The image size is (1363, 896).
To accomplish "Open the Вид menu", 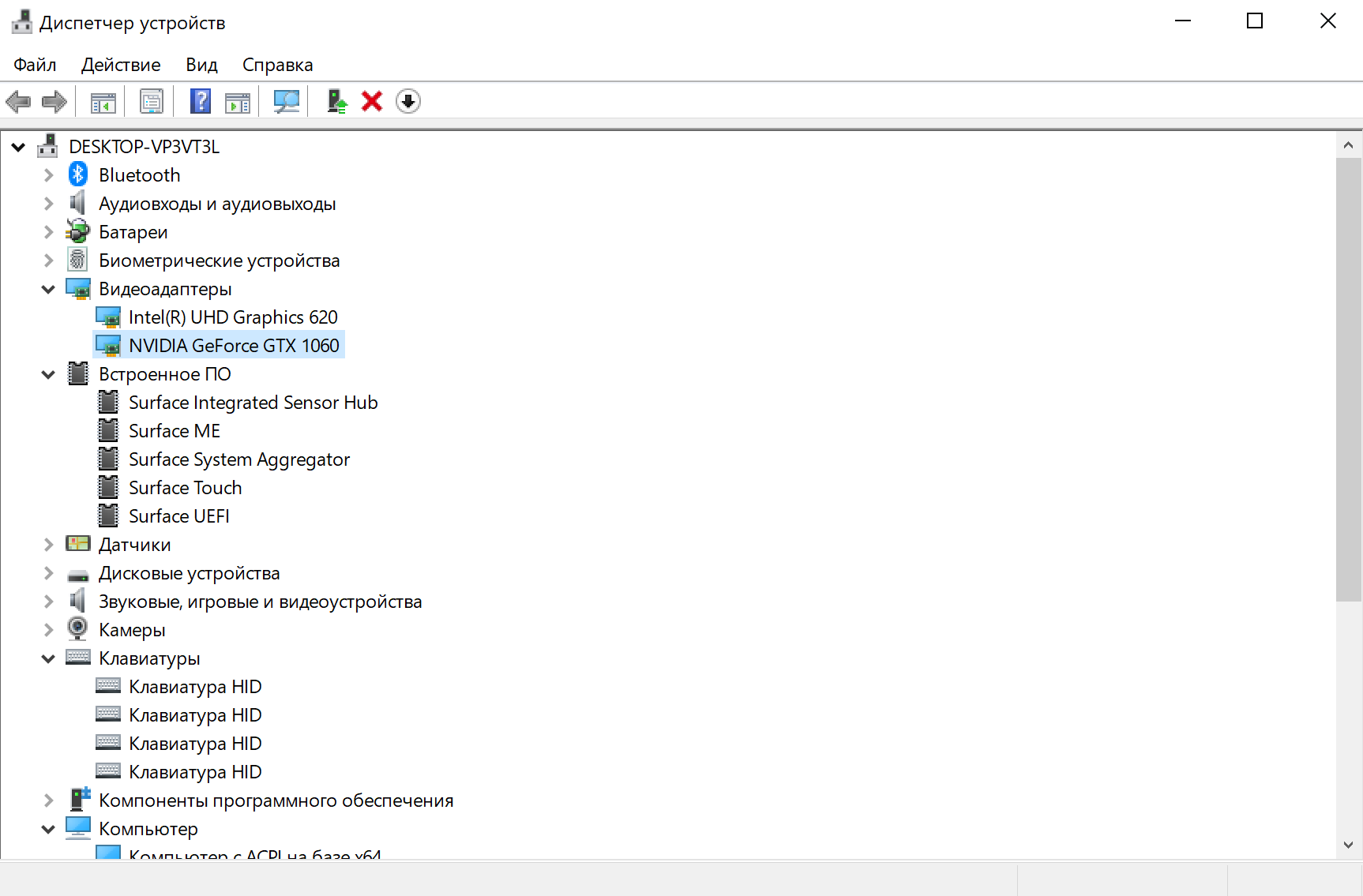I will coord(201,65).
